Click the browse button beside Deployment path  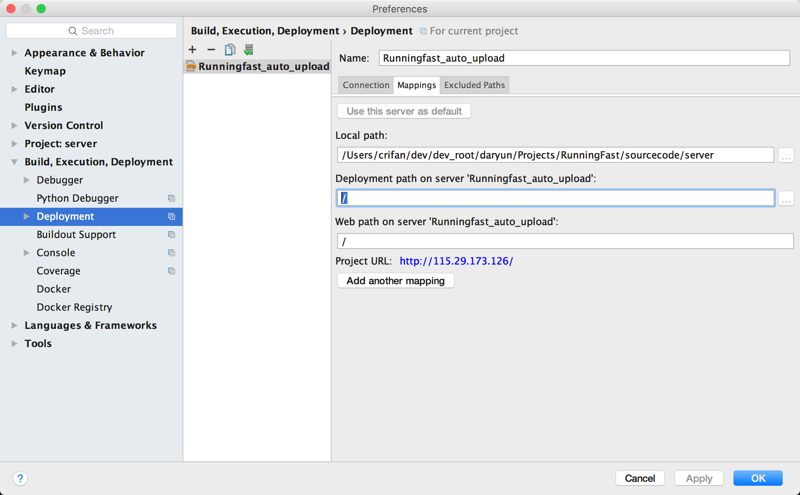(x=786, y=199)
